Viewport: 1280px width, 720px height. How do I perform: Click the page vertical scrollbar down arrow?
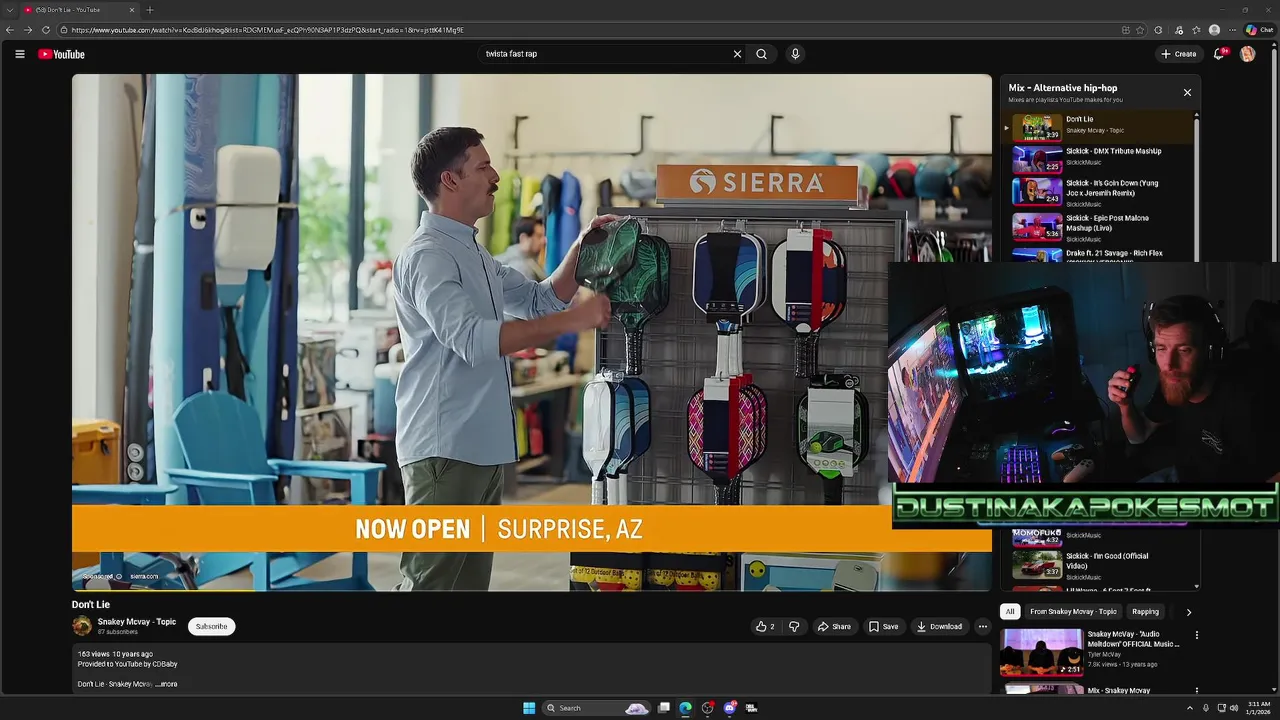[x=1274, y=689]
